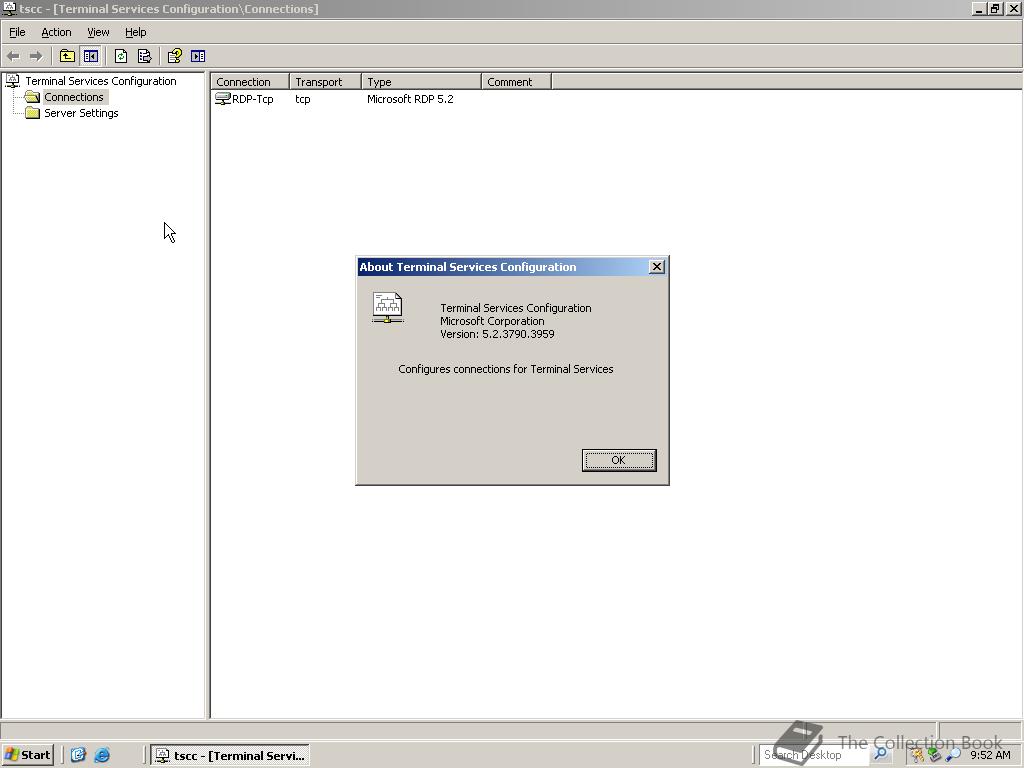Screen dimensions: 1024x768
Task: Click the Refresh toolbar icon
Action: (121, 56)
